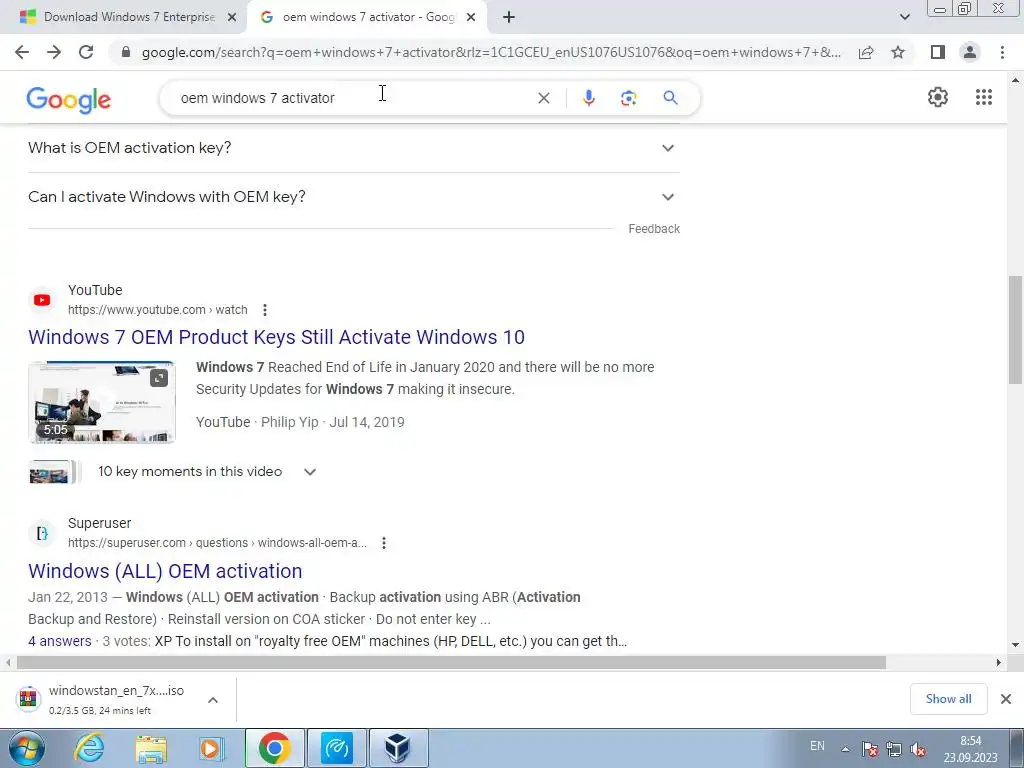
Task: Click the Superuser favicon in results
Action: [42, 533]
